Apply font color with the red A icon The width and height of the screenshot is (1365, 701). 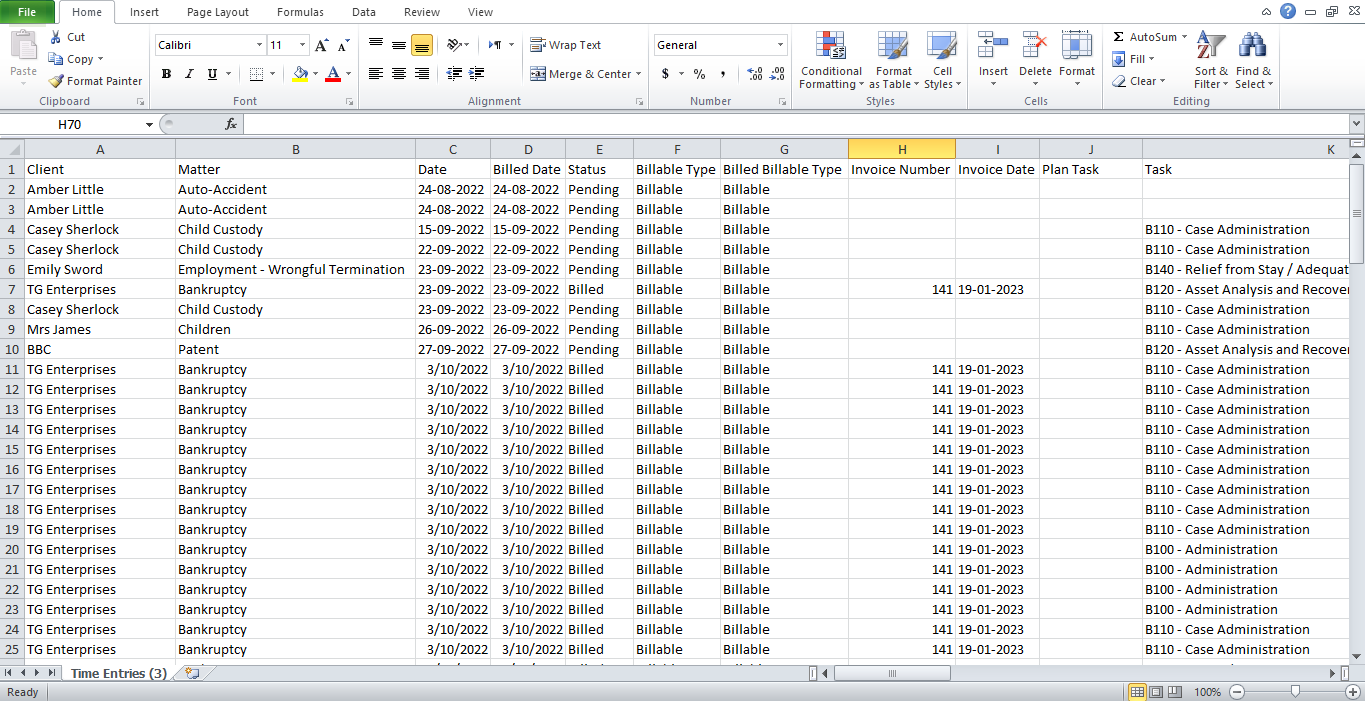point(333,74)
